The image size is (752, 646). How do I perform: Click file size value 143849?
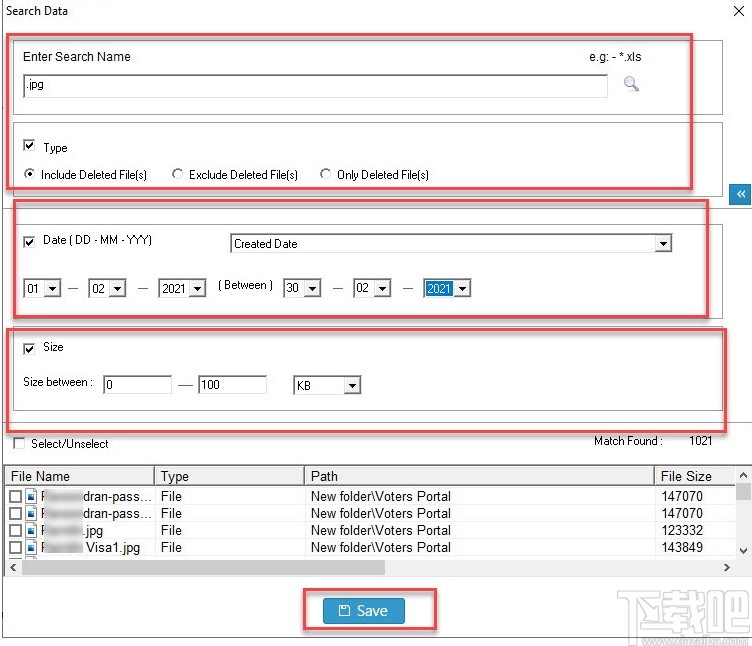(682, 547)
